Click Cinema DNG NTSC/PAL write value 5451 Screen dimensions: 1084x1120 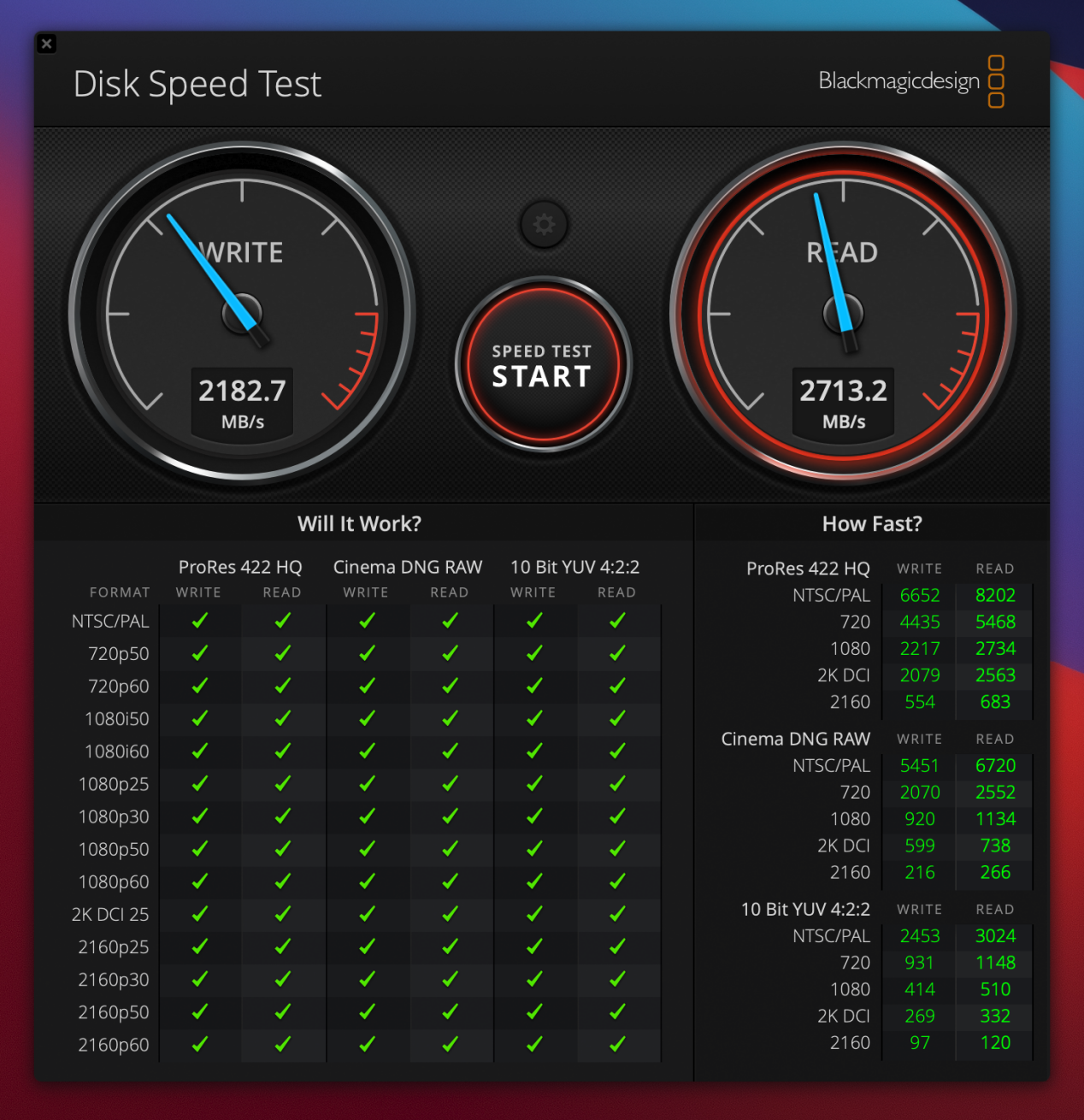[920, 766]
